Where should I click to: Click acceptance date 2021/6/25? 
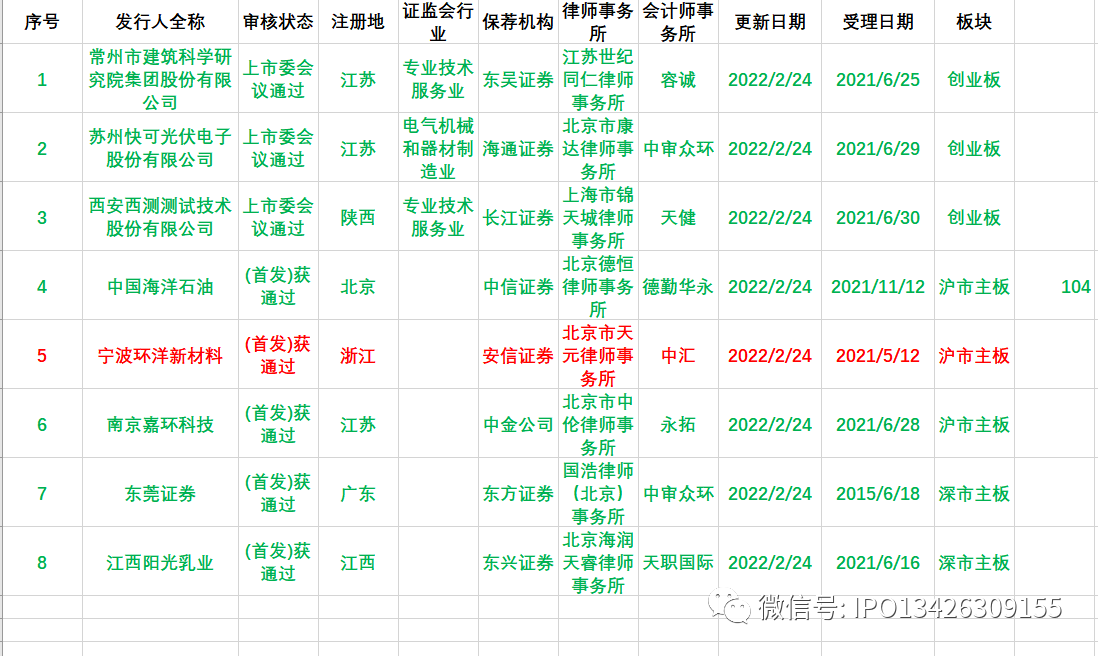tap(877, 78)
